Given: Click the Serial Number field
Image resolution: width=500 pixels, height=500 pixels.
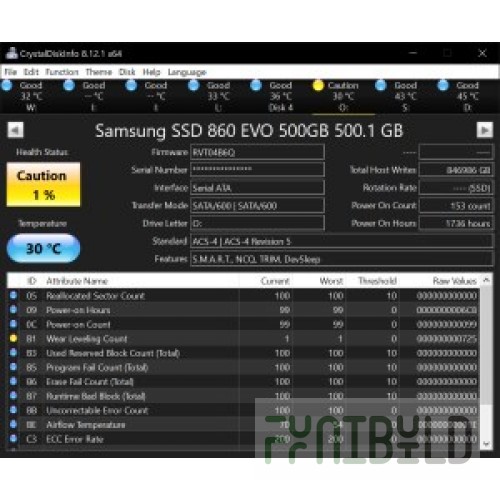Looking at the screenshot, I should pyautogui.click(x=257, y=170).
